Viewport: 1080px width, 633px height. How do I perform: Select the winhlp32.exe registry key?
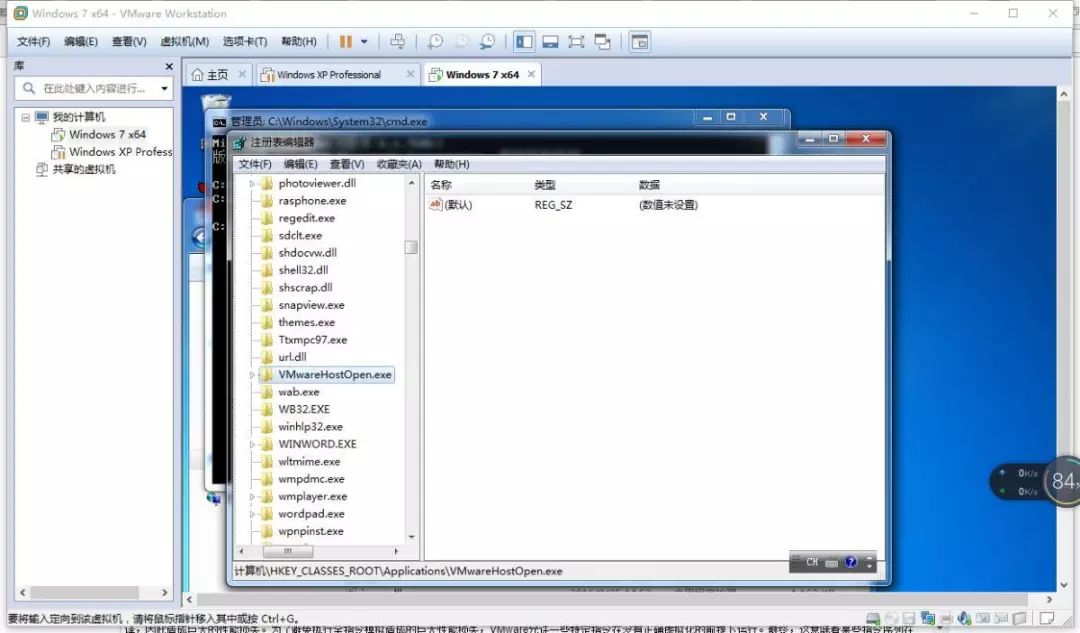tap(310, 427)
